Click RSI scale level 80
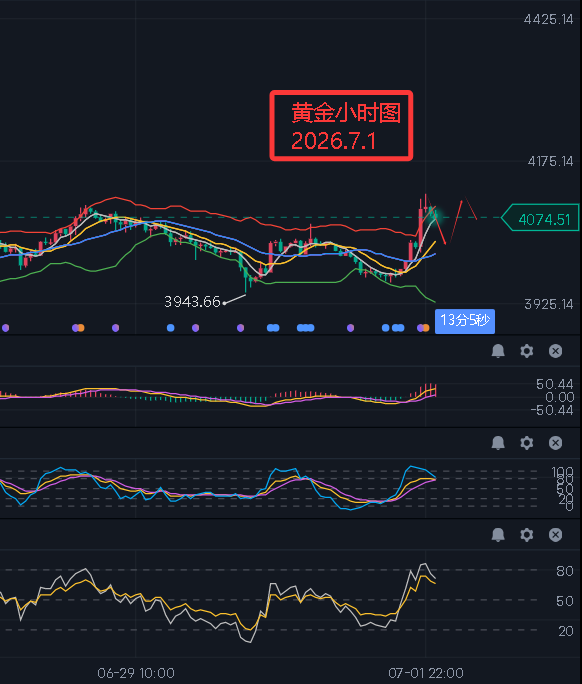582x684 pixels. 565,571
